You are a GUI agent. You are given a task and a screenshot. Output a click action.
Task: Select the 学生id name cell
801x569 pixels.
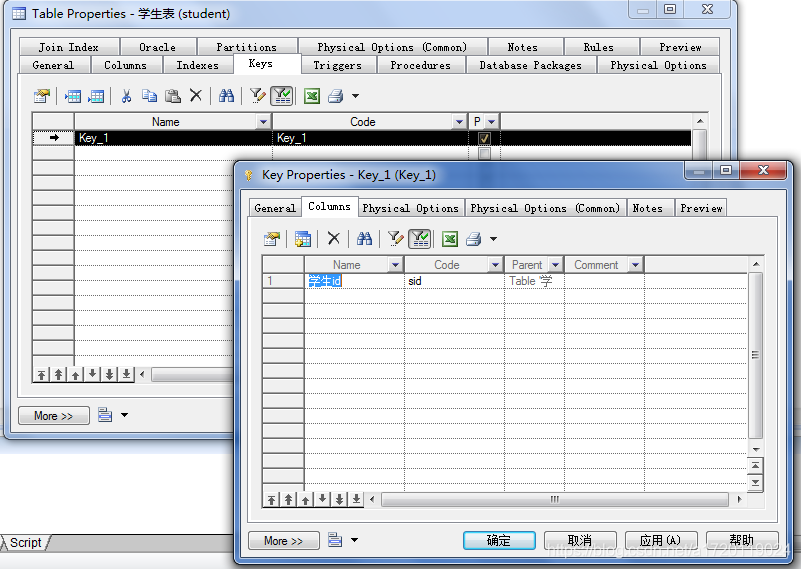pos(354,281)
